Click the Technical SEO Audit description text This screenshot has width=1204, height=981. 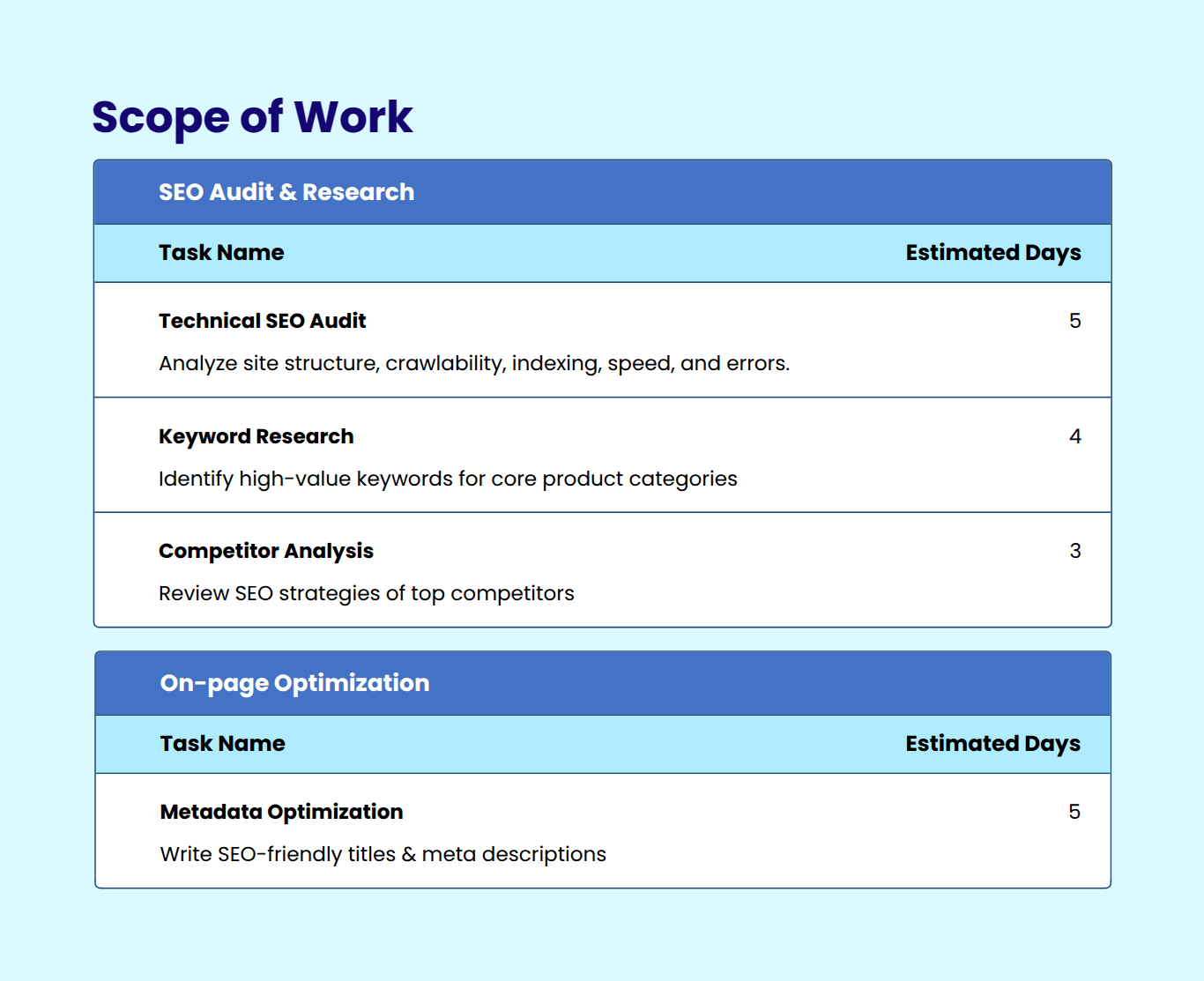click(474, 362)
